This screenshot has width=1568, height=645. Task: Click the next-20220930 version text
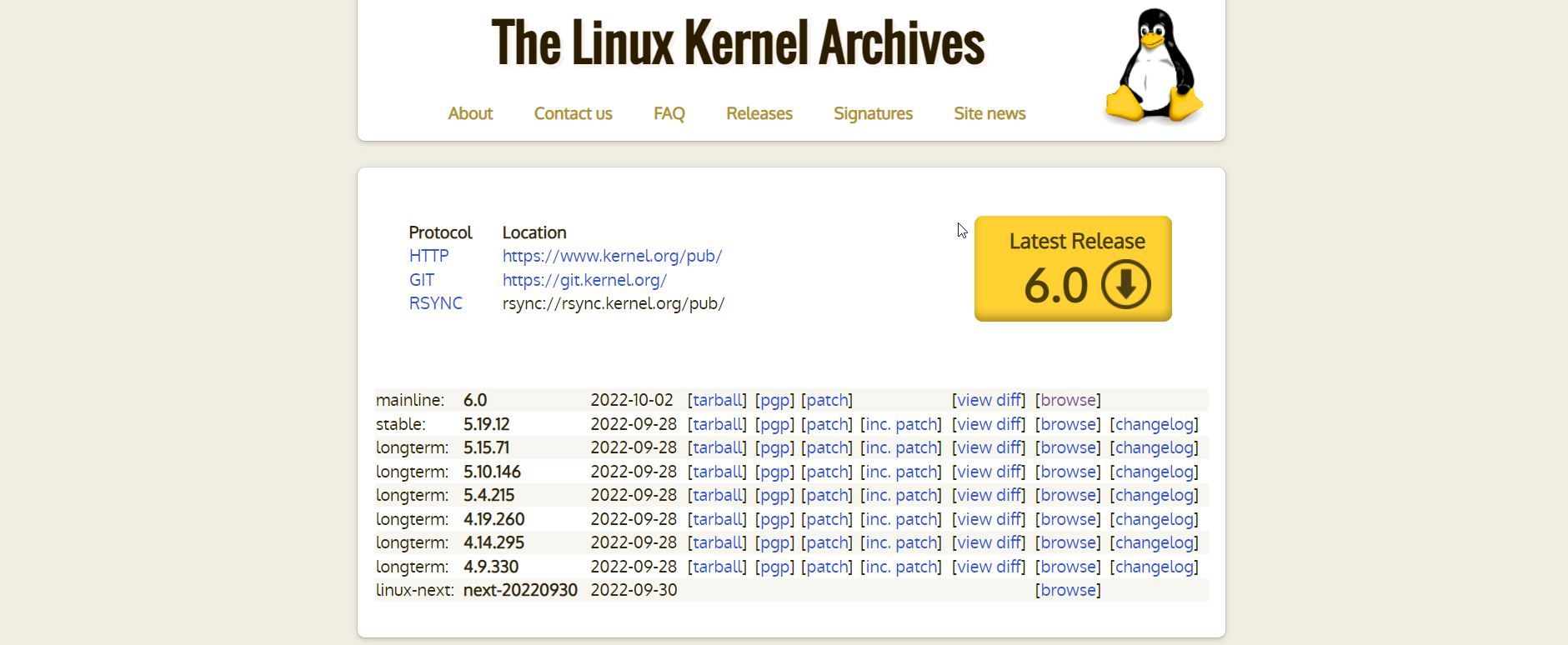click(x=520, y=590)
